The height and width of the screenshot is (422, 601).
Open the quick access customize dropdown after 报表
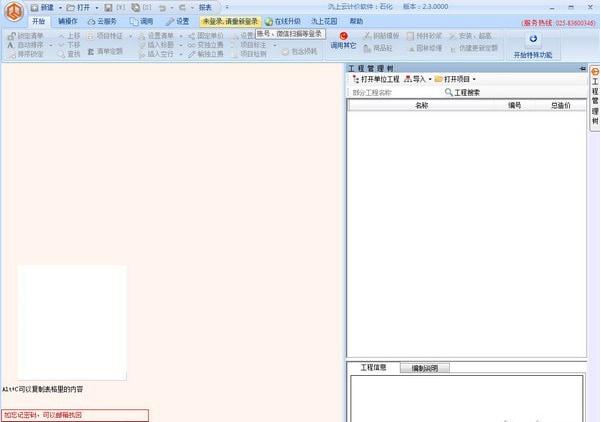pyautogui.click(x=227, y=7)
